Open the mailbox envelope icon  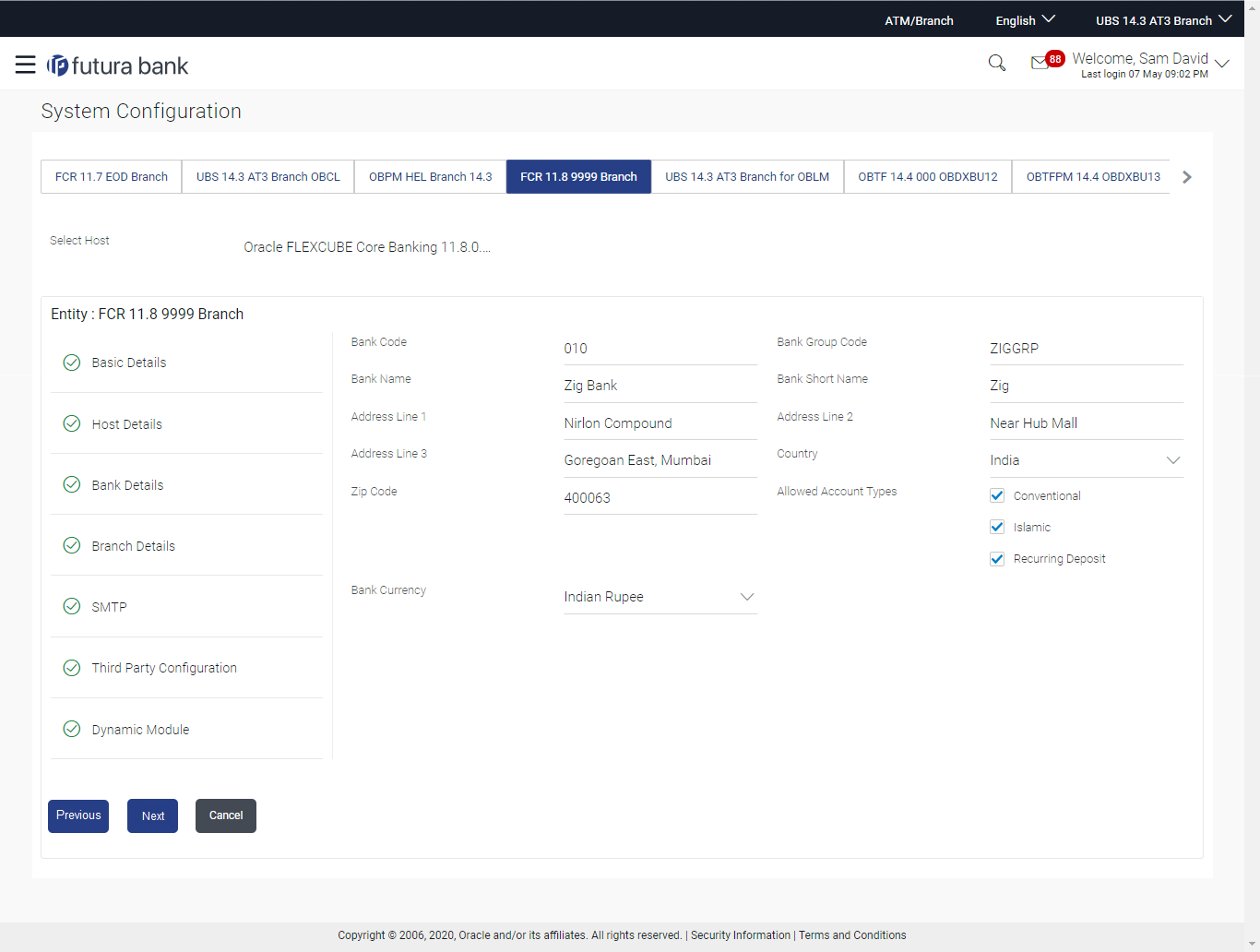(1040, 63)
